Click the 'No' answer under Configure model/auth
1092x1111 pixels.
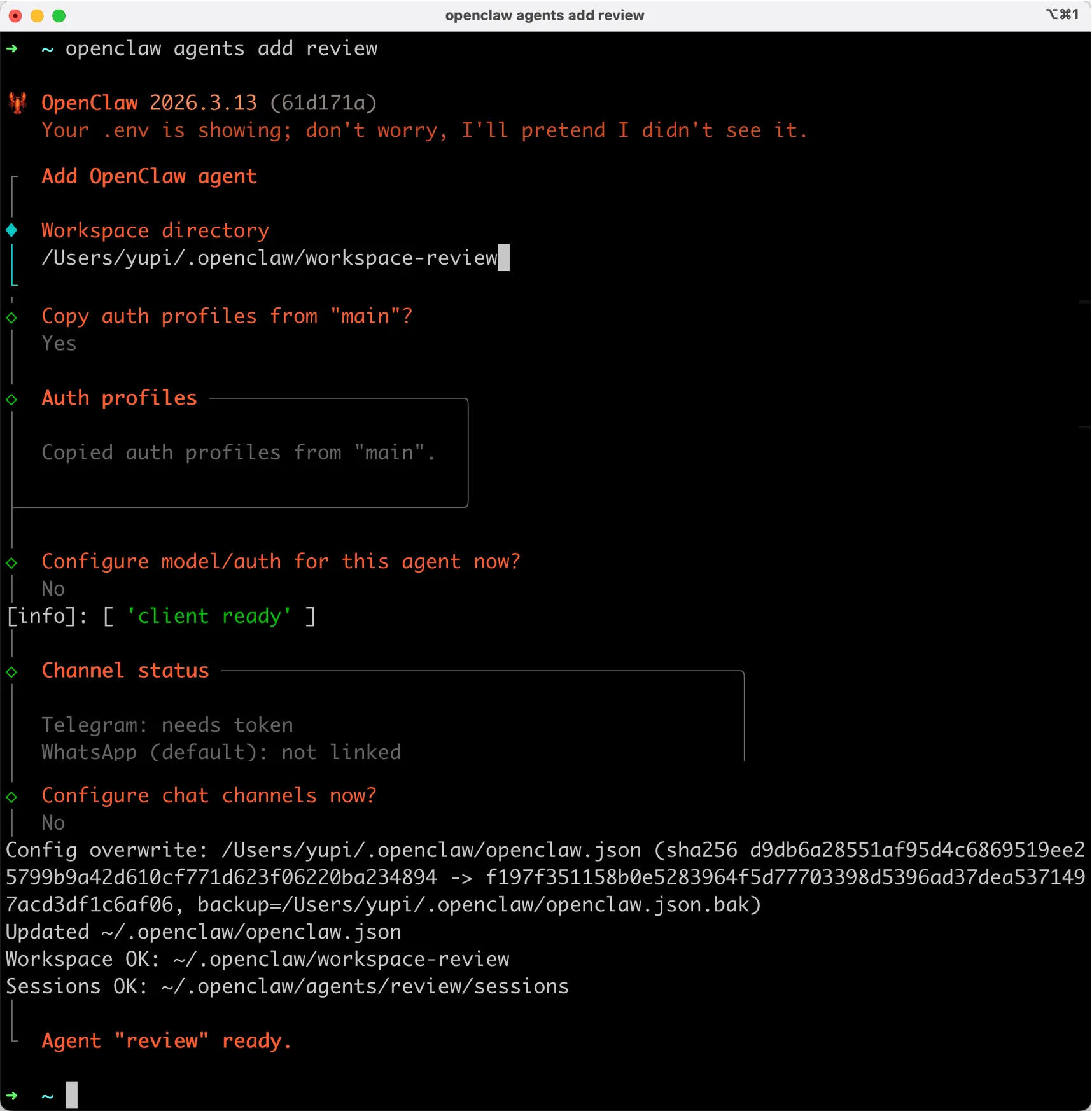point(53,589)
